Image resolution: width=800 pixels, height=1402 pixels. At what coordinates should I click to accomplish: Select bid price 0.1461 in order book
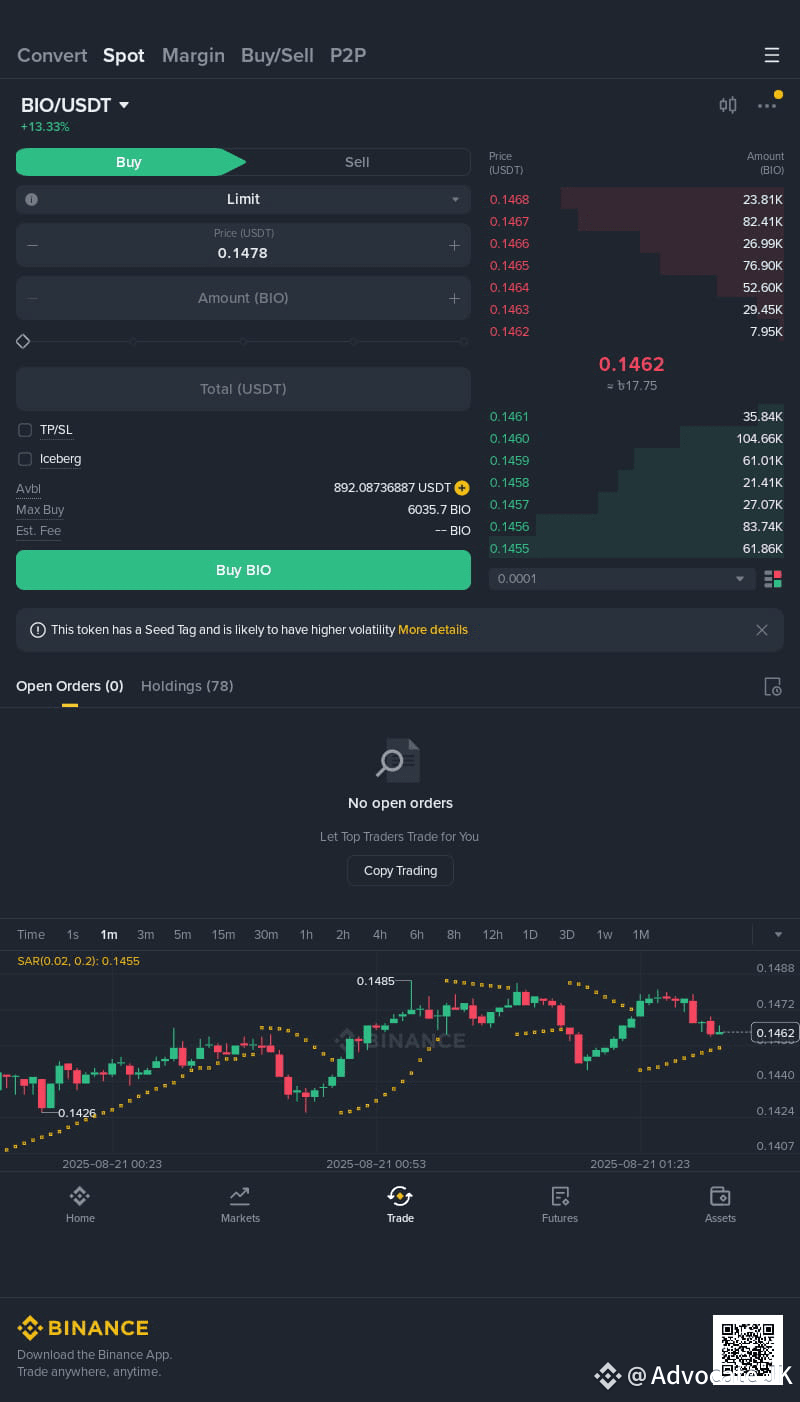pyautogui.click(x=509, y=417)
